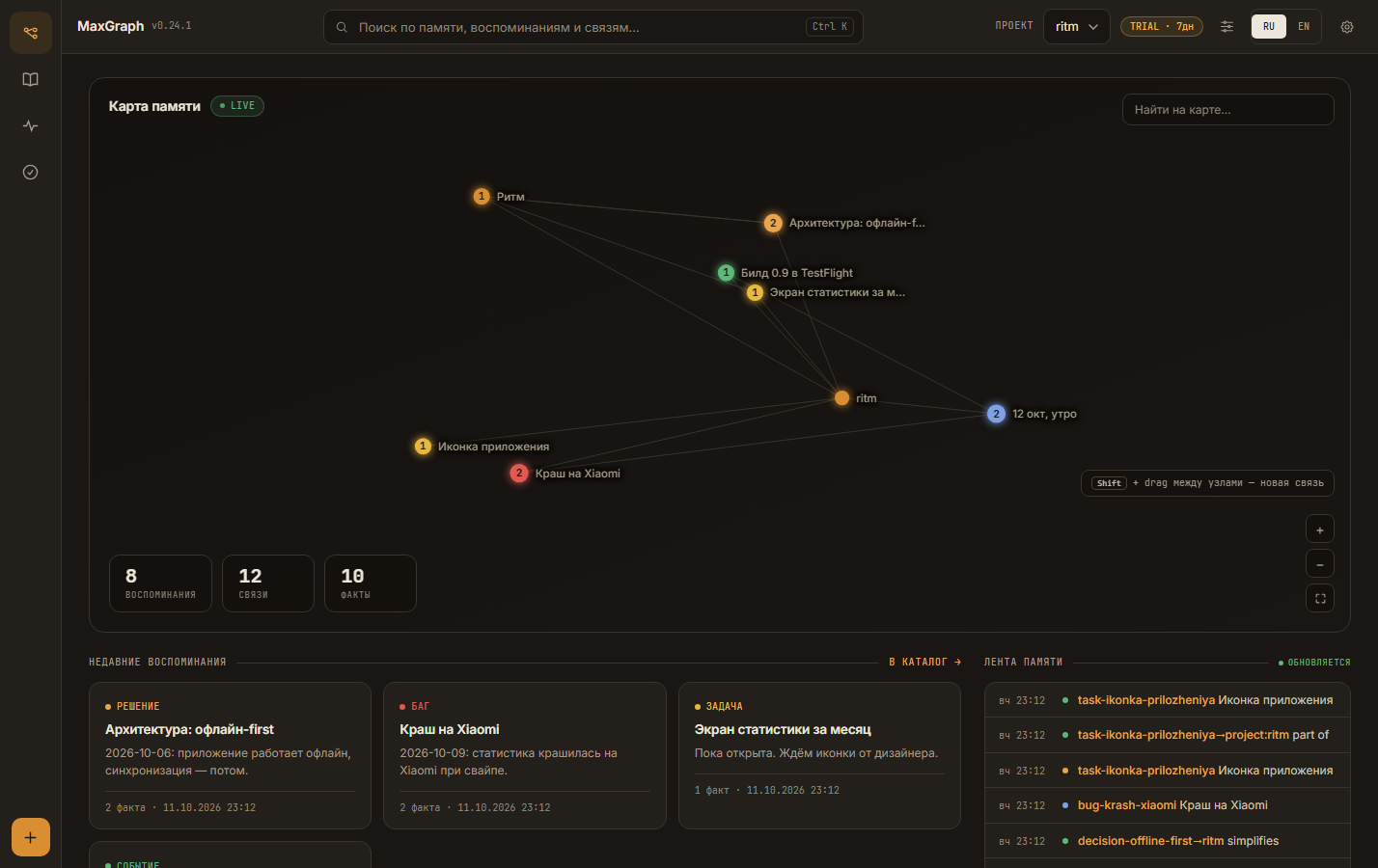1378x868 pixels.
Task: Select the Экран статистики за м... node
Action: pyautogui.click(x=756, y=292)
